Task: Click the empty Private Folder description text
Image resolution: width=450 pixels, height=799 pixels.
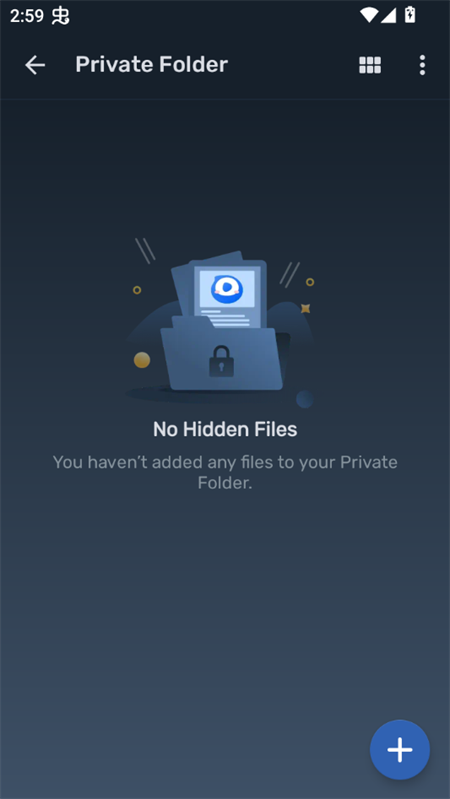Action: 225,472
